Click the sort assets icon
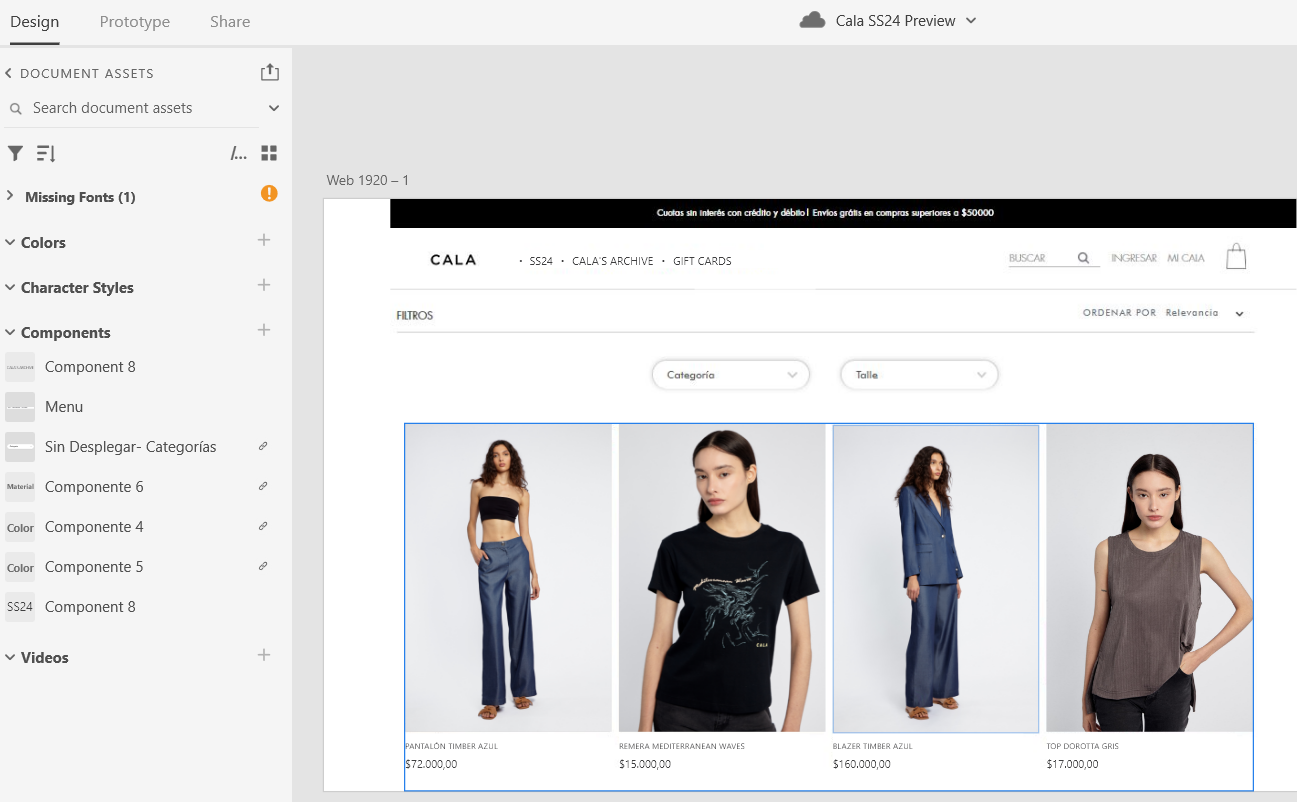This screenshot has width=1297, height=802. 46,153
